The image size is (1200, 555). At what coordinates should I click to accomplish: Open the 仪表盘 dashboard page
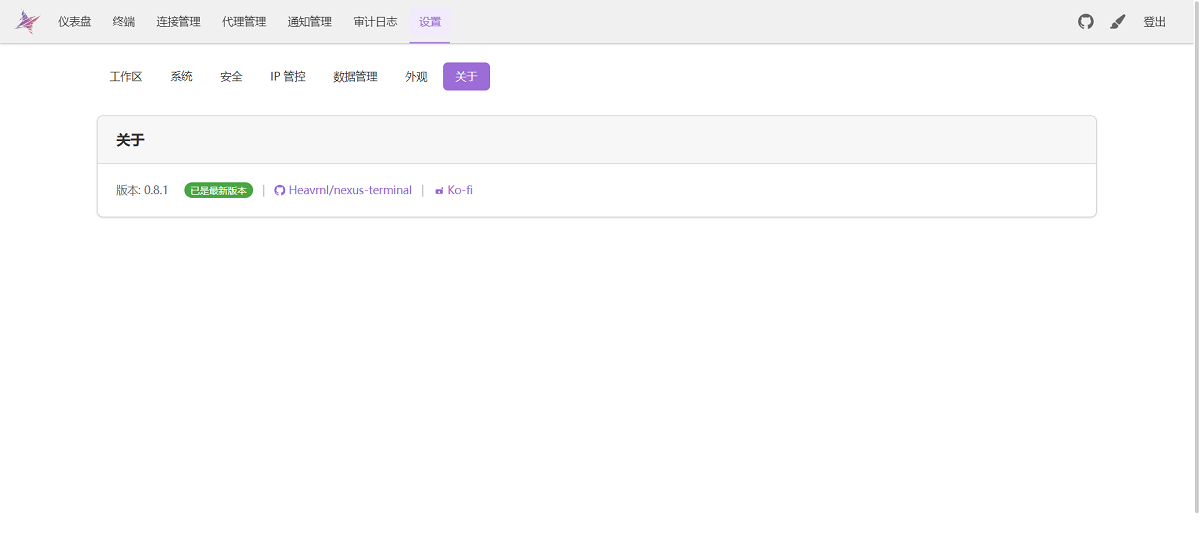click(x=75, y=22)
